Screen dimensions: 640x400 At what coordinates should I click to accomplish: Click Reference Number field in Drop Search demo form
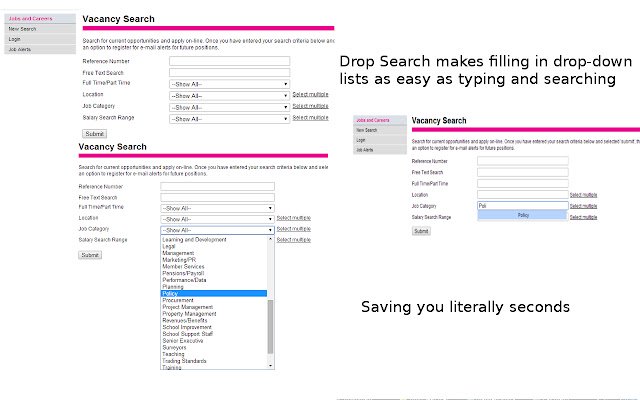522,161
